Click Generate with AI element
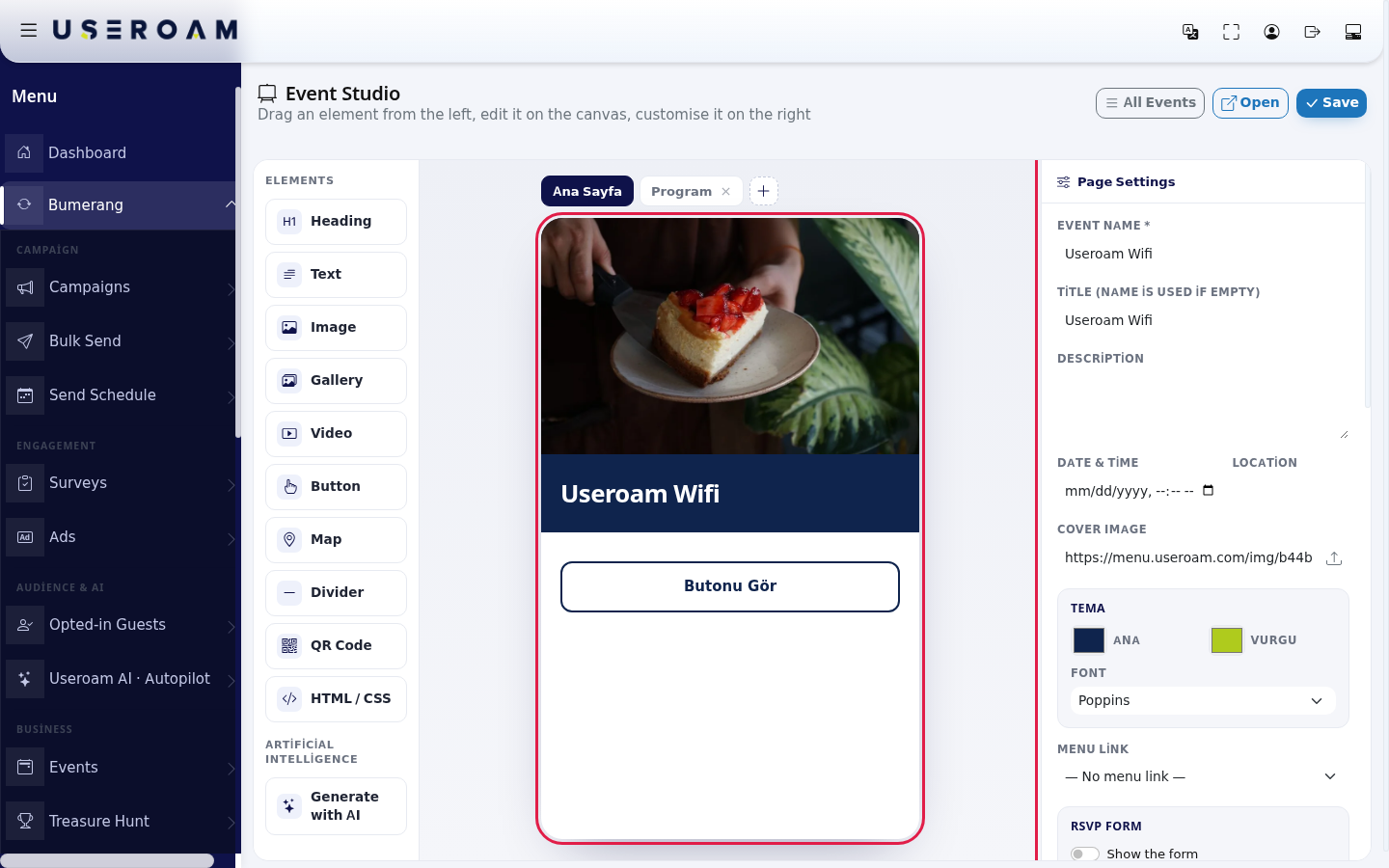Image resolution: width=1389 pixels, height=868 pixels. pos(336,806)
